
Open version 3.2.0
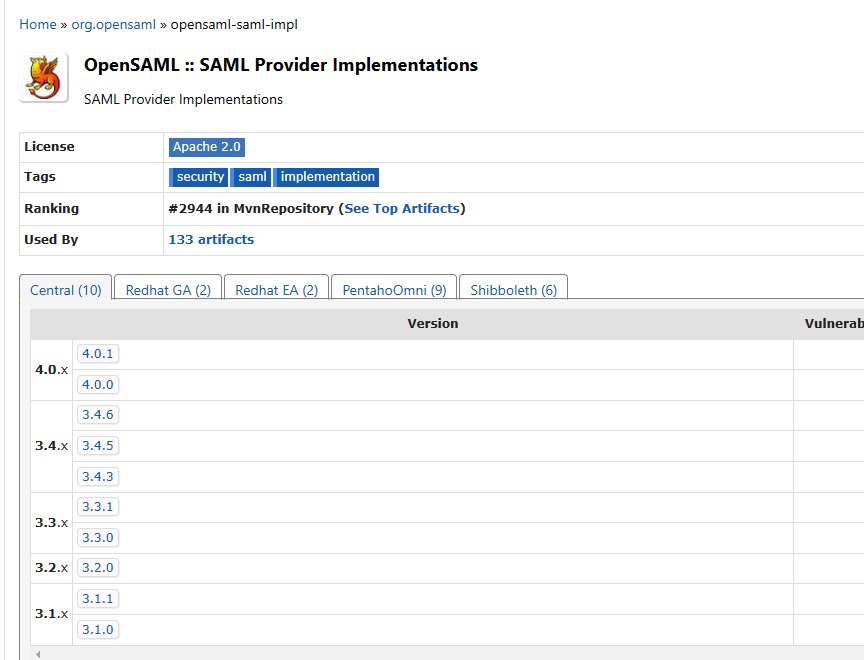click(98, 568)
